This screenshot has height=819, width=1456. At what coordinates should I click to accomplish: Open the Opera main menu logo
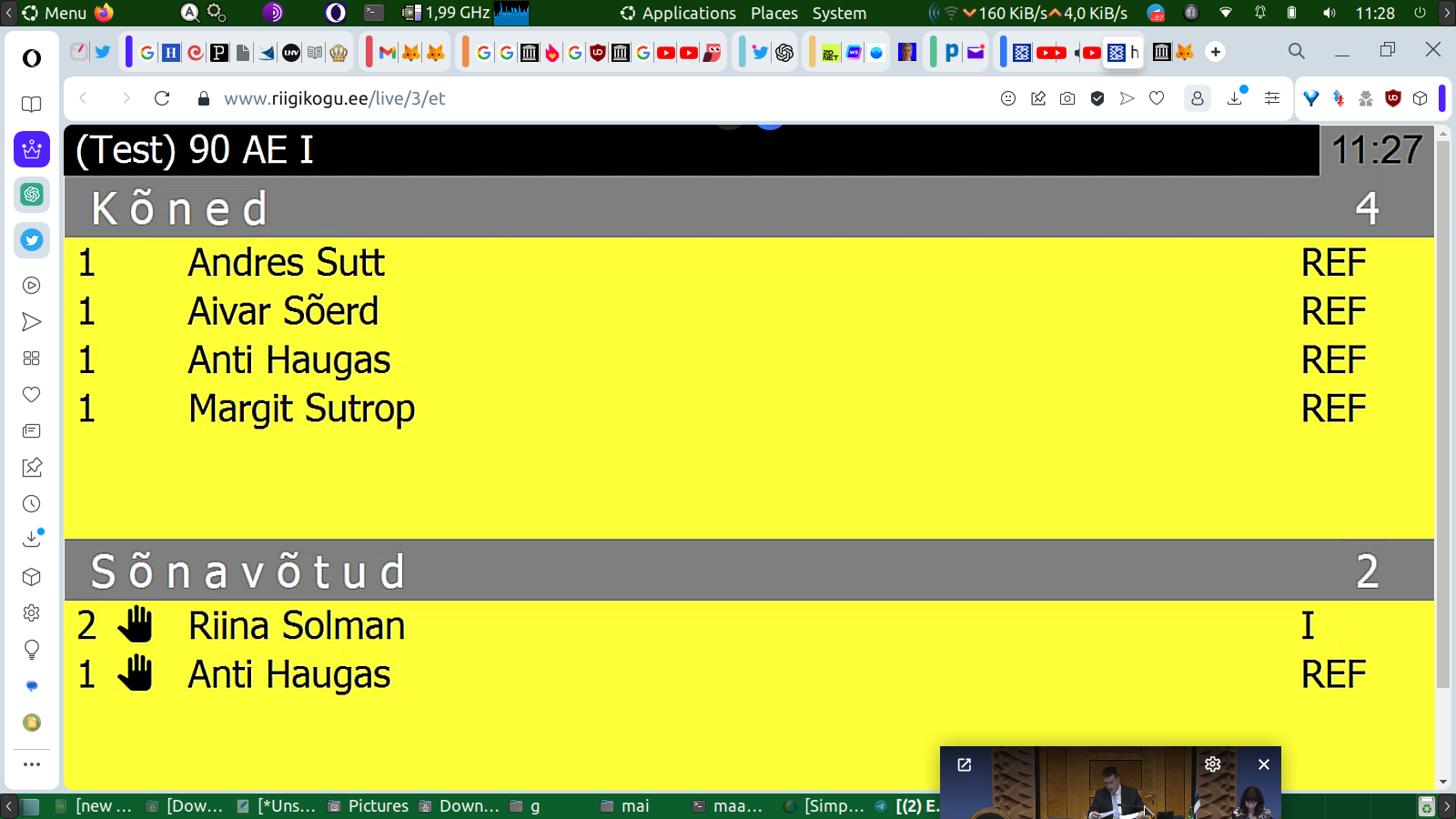(x=32, y=58)
